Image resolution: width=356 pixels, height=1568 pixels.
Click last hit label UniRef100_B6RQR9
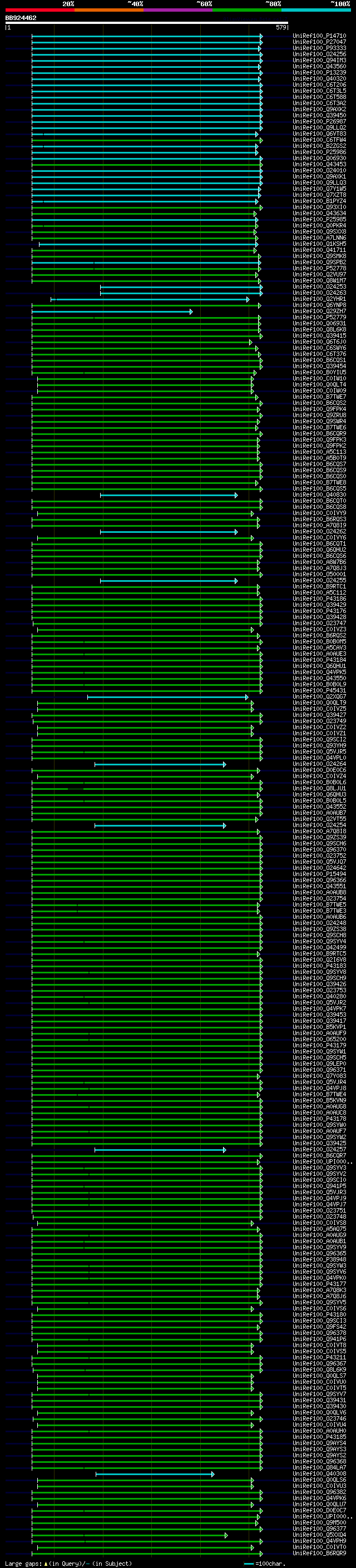[x=319, y=1554]
